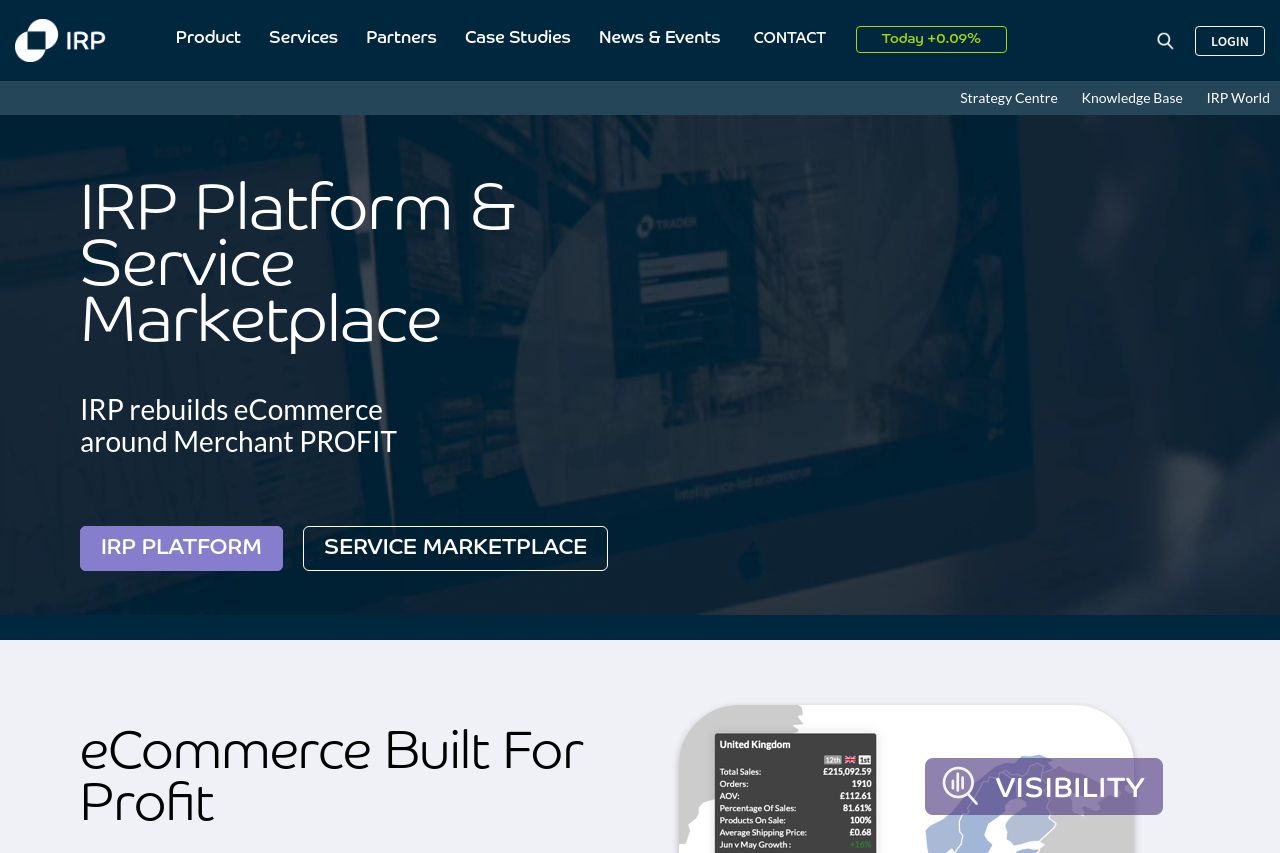Go to the CONTACT page

click(x=789, y=38)
